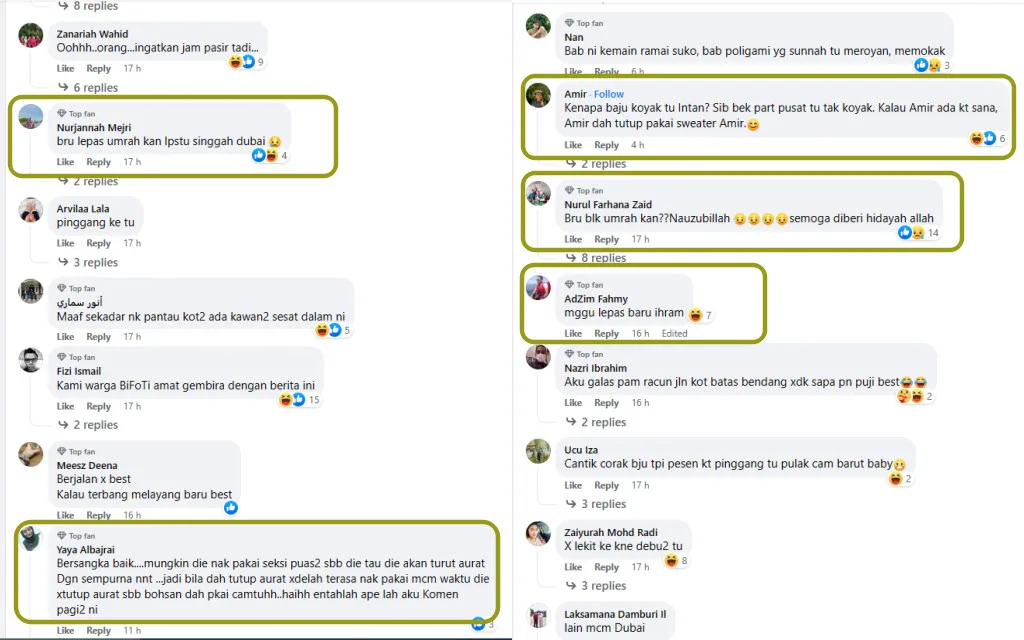Like Arvilaa Lala's comment
The height and width of the screenshot is (640, 1024).
point(65,243)
